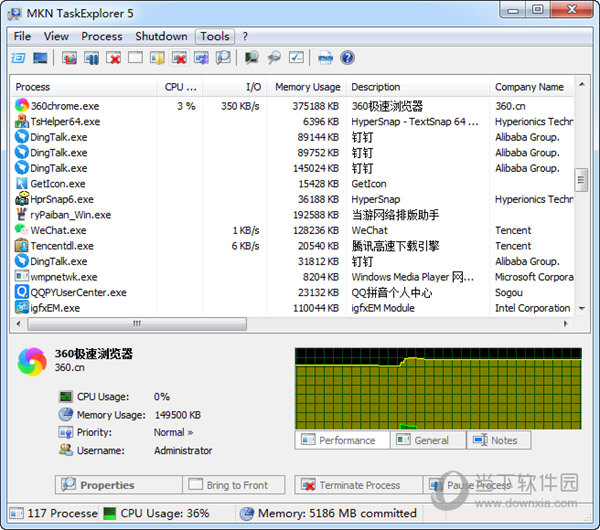Click the horizontal scrollbar left arrow
Screen dimensions: 600x530
pyautogui.click(x=18, y=324)
